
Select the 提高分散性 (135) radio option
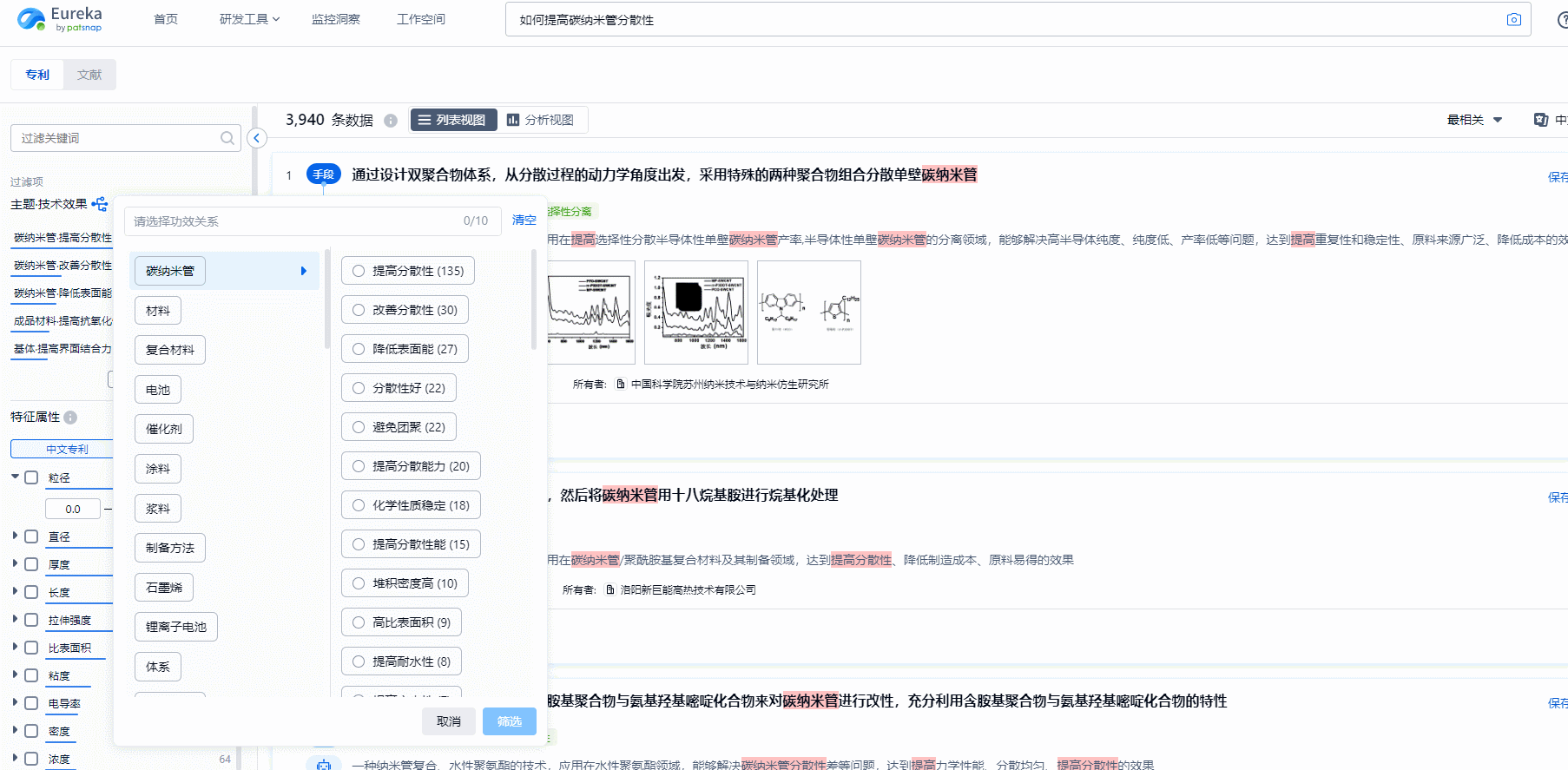pyautogui.click(x=359, y=271)
